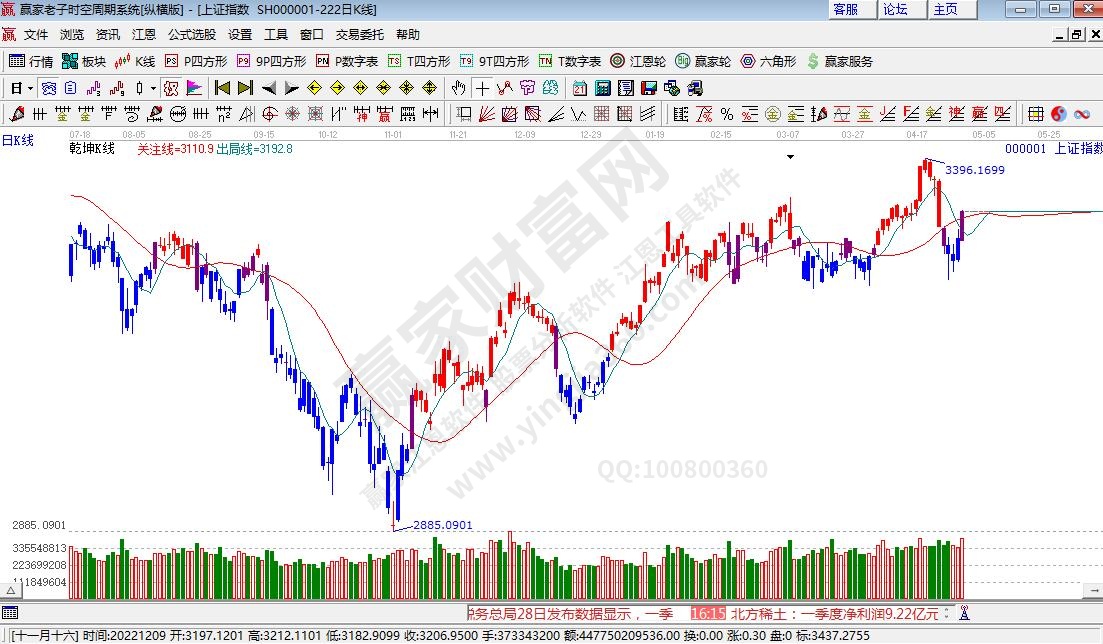Open the 日 period dropdown arrow

(29, 88)
